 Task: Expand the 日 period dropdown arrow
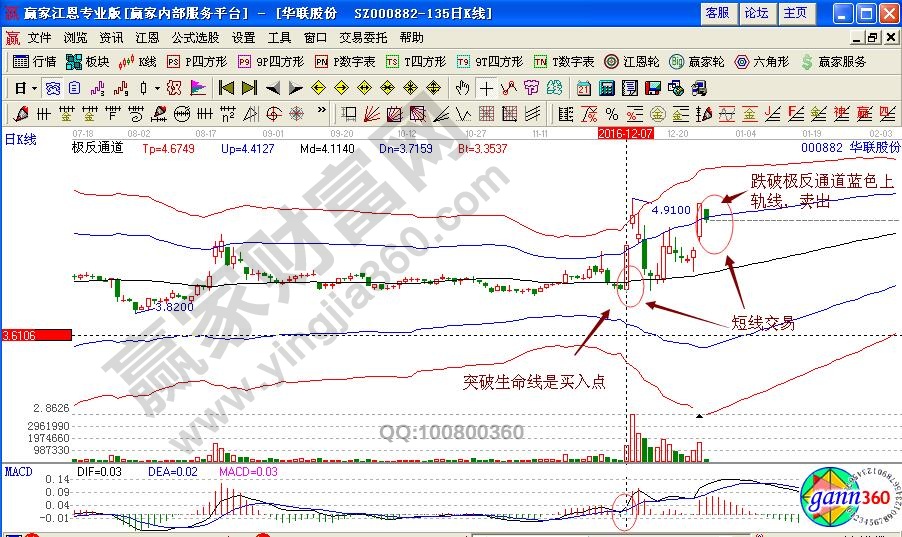[x=33, y=87]
